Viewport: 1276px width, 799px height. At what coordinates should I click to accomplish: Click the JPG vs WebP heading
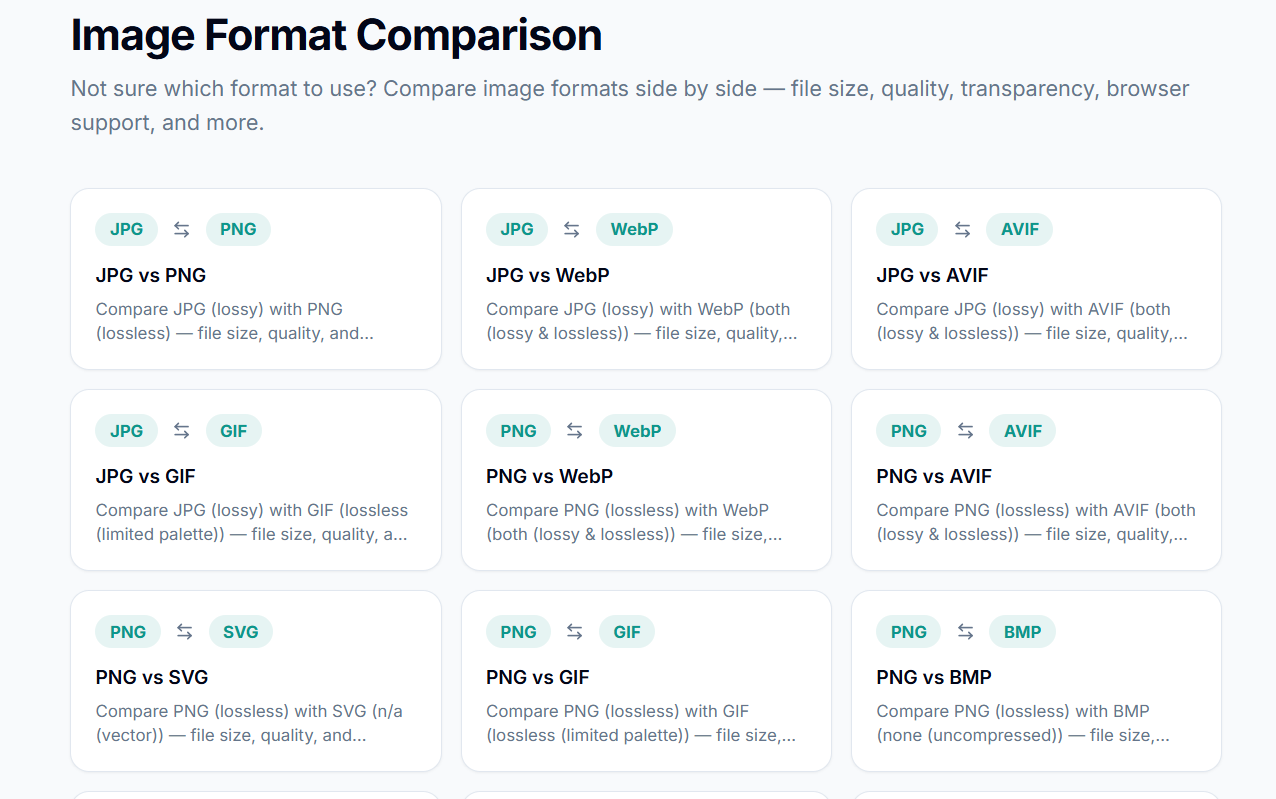pyautogui.click(x=548, y=275)
